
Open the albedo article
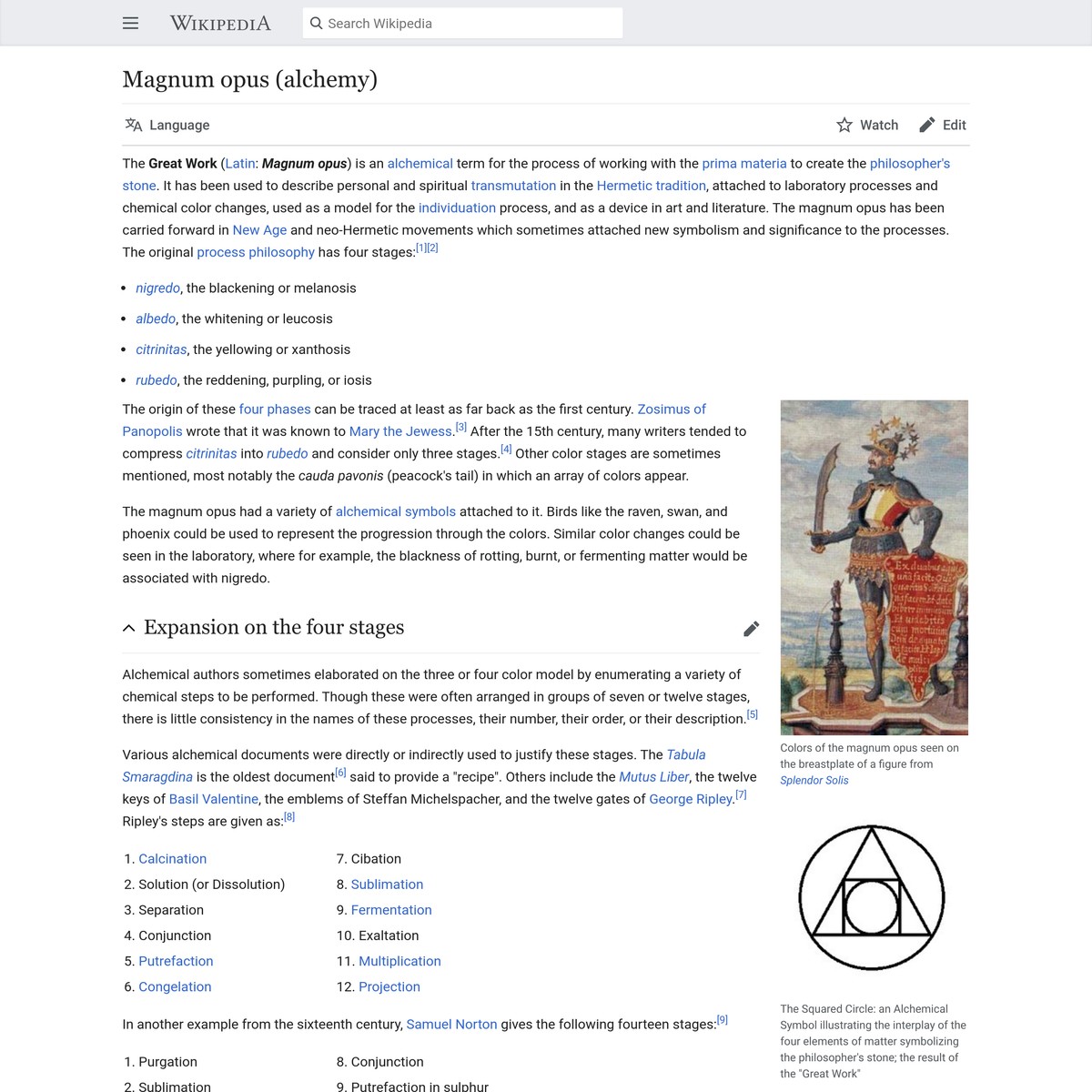click(x=155, y=318)
